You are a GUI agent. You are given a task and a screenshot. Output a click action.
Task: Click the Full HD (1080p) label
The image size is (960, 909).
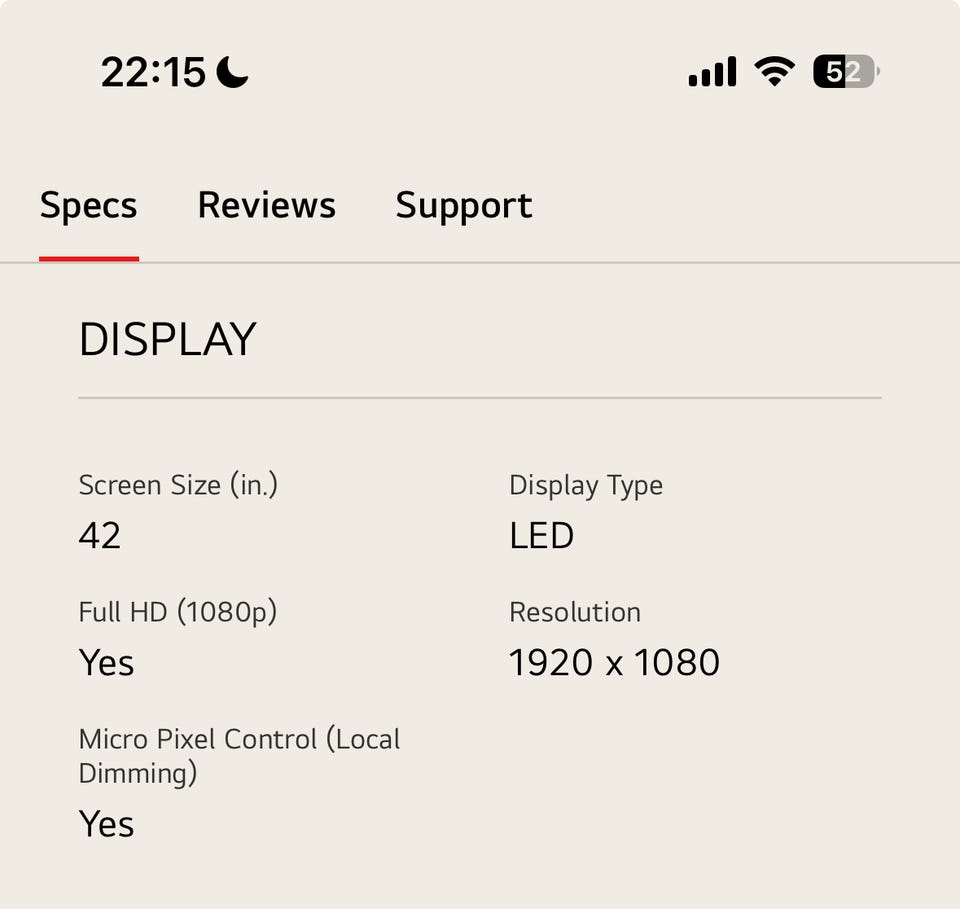(x=177, y=612)
